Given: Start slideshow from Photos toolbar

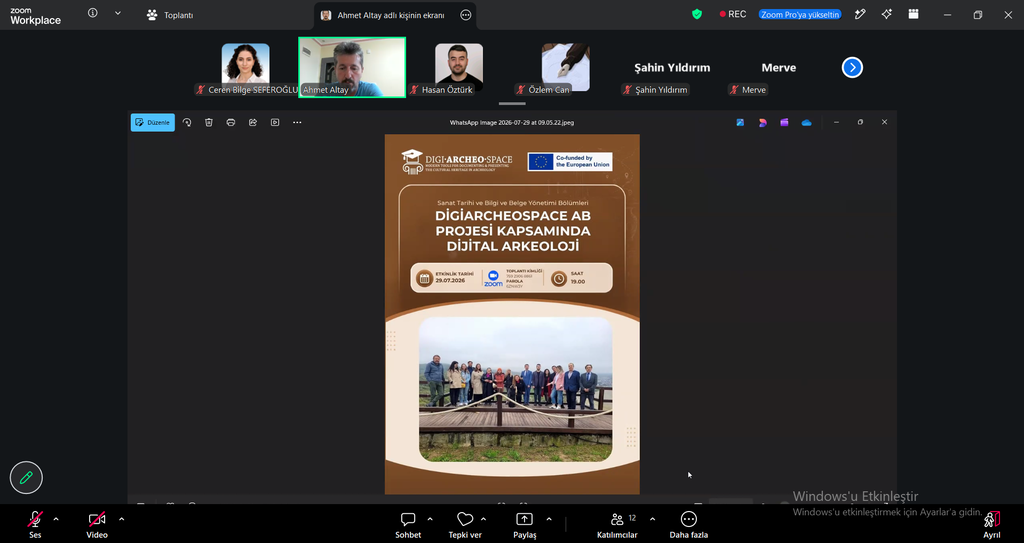Looking at the screenshot, I should 275,122.
